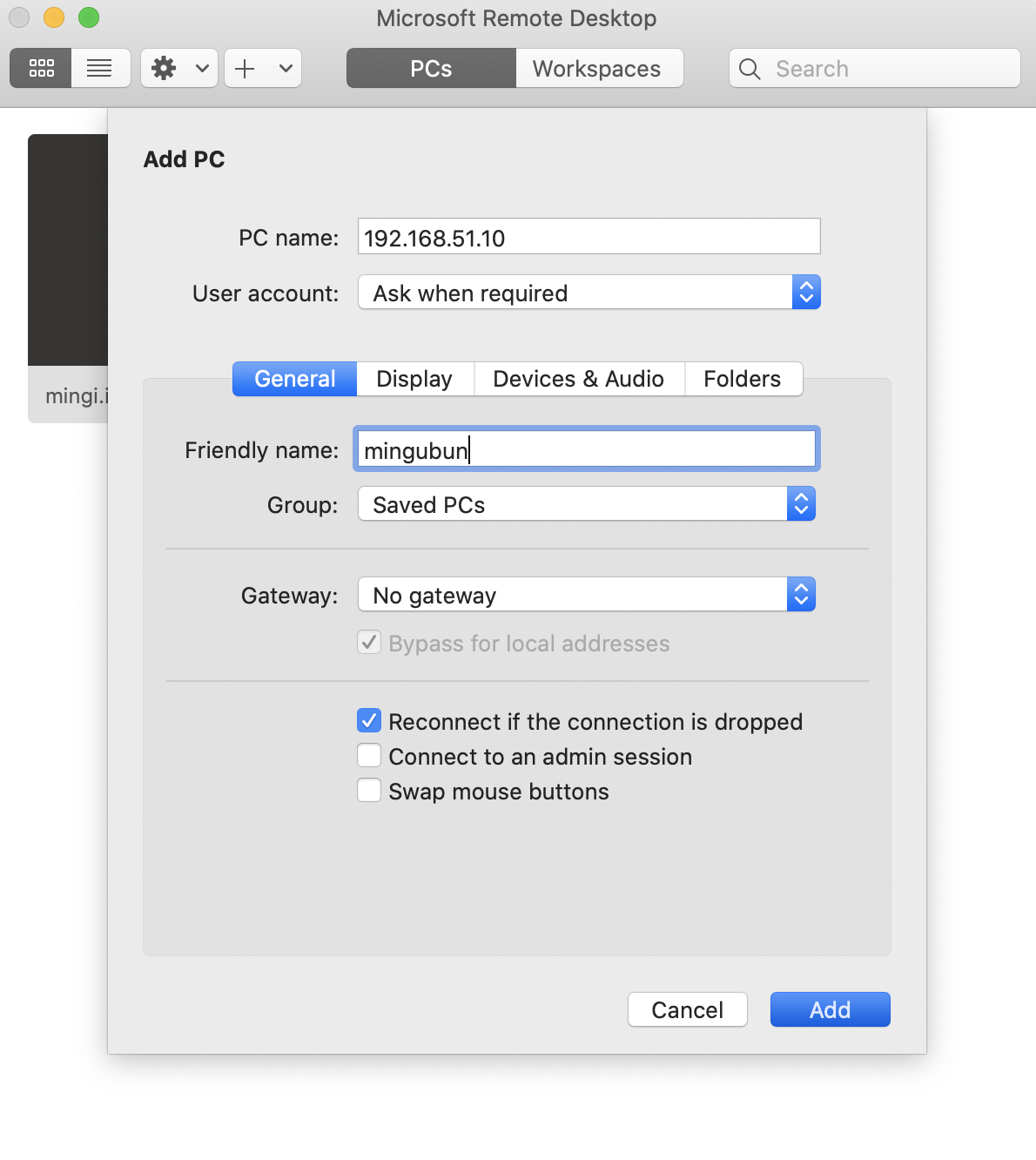Image resolution: width=1036 pixels, height=1160 pixels.
Task: Select the PCs tab
Action: (431, 68)
